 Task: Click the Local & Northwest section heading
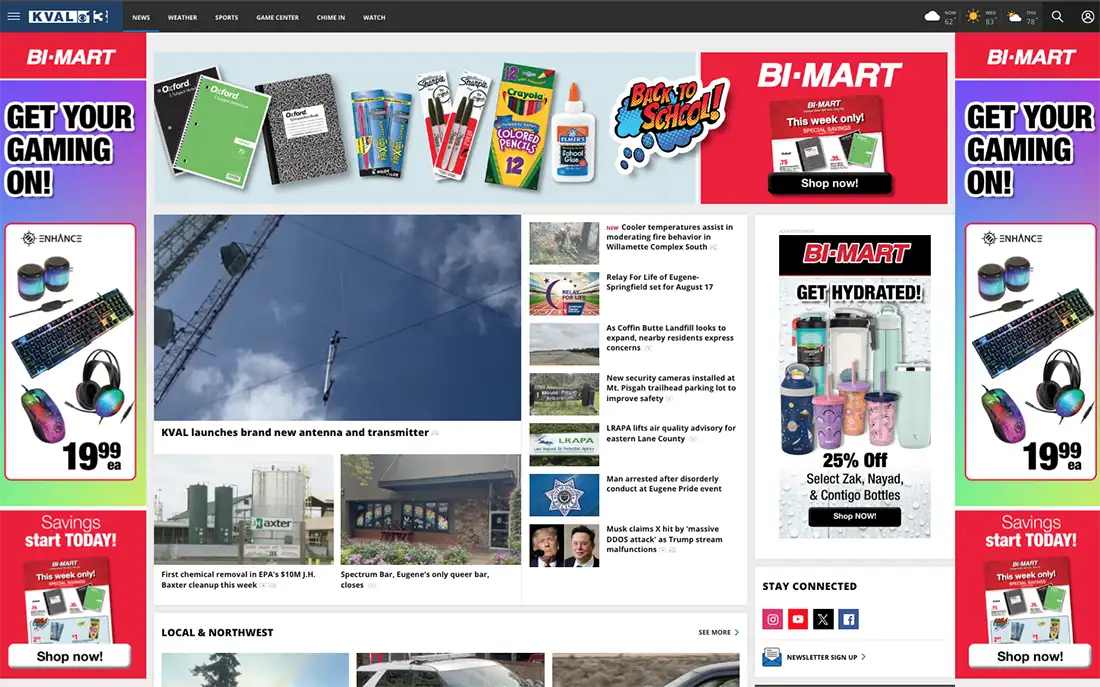coord(217,632)
